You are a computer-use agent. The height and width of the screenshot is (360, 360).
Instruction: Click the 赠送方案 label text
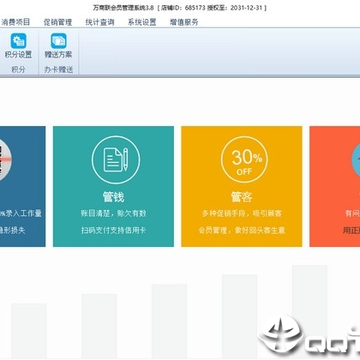point(59,55)
